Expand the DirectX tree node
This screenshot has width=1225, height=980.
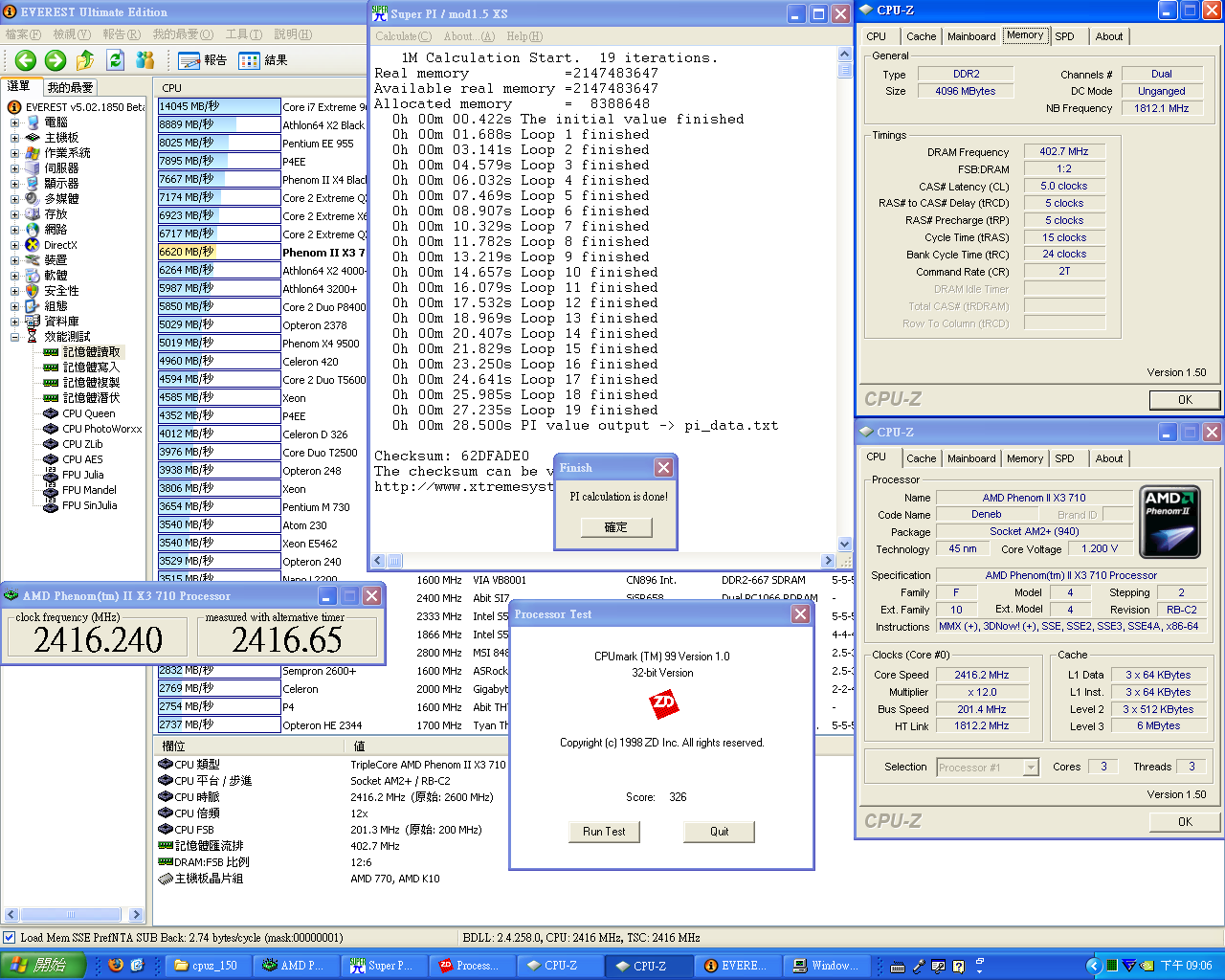(x=14, y=245)
